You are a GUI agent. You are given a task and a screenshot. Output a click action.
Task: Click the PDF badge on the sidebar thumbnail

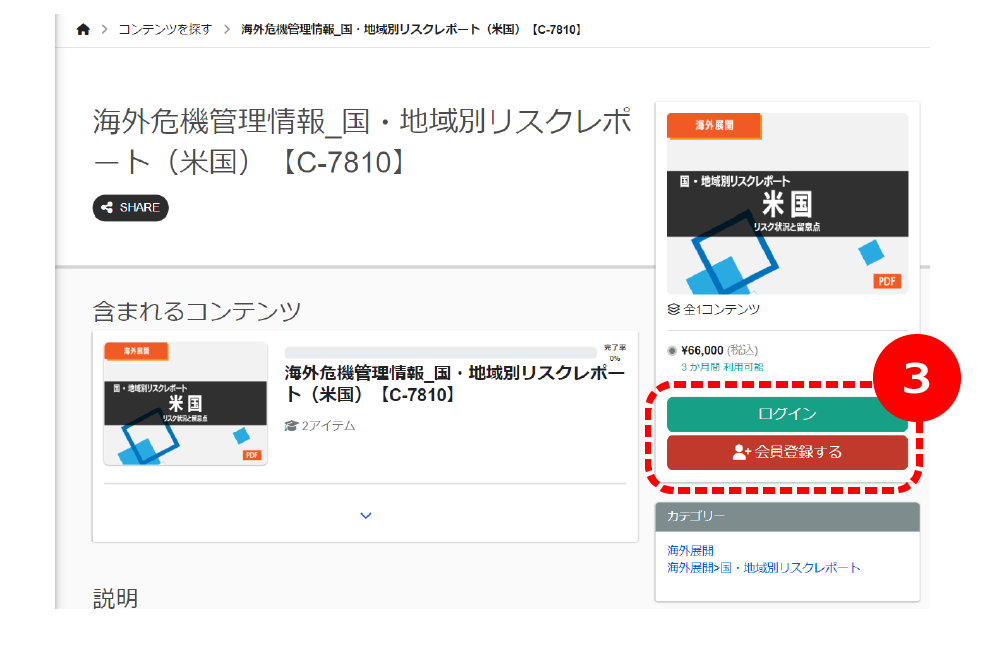tap(887, 281)
